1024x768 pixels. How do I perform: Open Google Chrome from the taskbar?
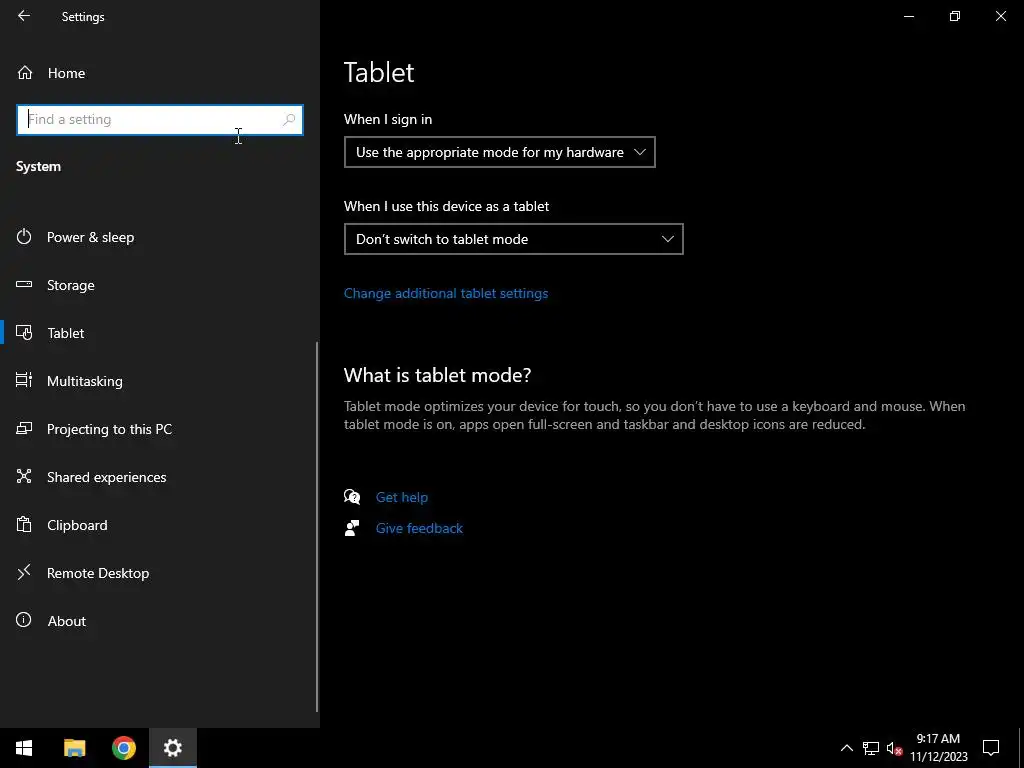124,748
